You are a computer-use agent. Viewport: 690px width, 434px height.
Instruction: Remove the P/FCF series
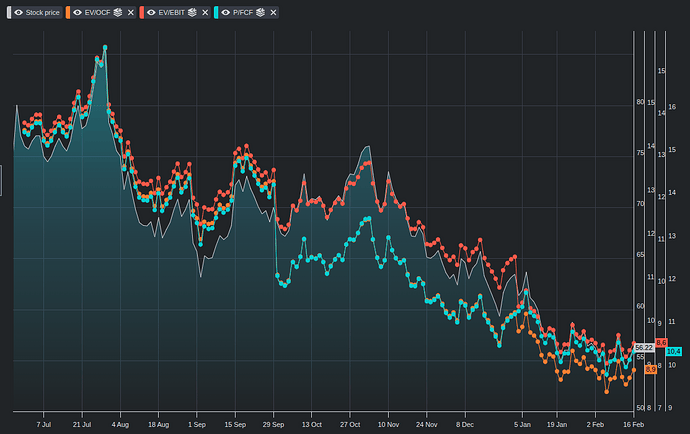(x=274, y=12)
